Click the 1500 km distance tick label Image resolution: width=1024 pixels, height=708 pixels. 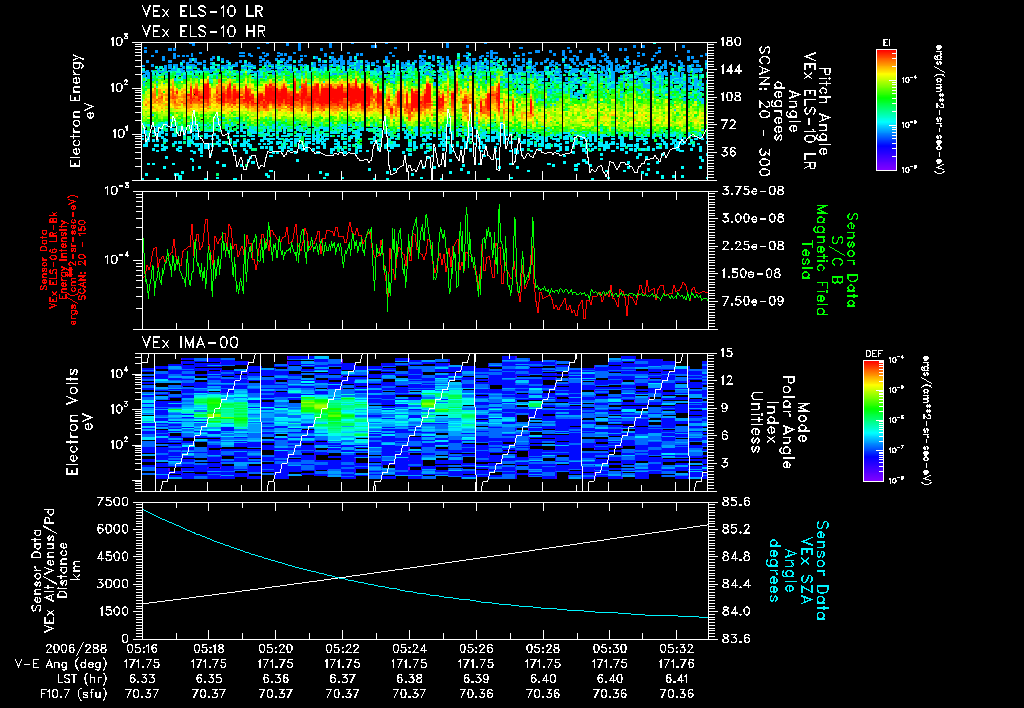112,611
